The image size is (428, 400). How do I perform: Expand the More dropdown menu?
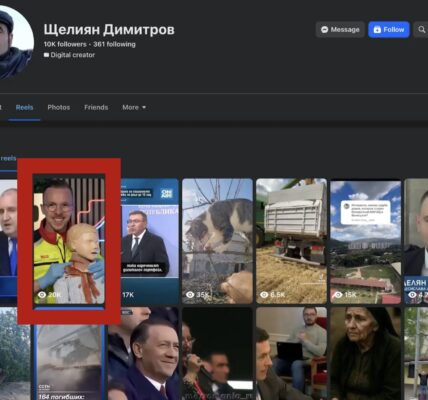coord(134,107)
